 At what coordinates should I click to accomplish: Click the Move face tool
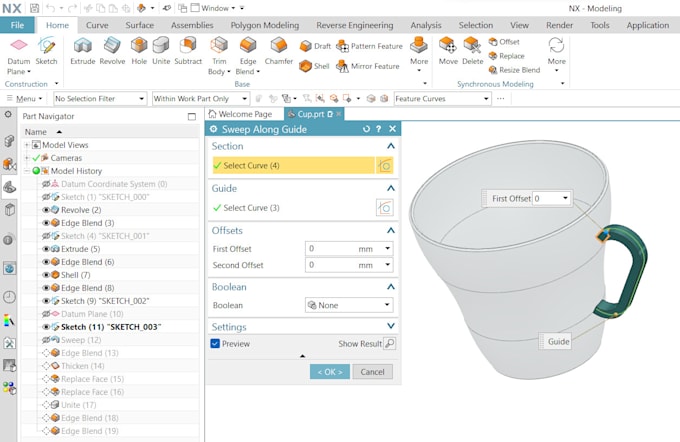448,52
